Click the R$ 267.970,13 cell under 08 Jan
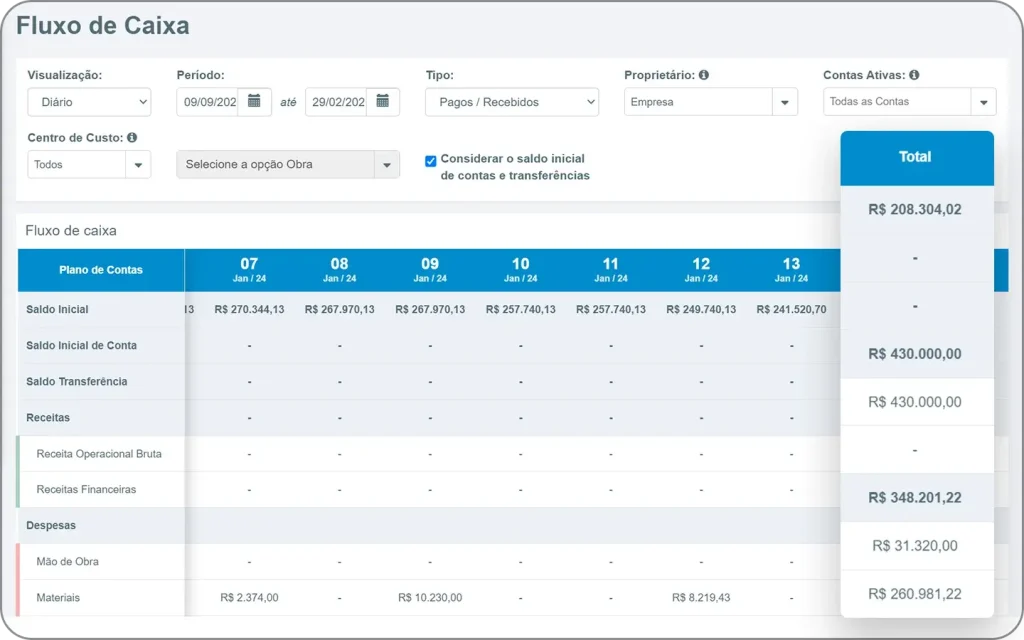Screen dimensions: 1024x640 coord(340,310)
